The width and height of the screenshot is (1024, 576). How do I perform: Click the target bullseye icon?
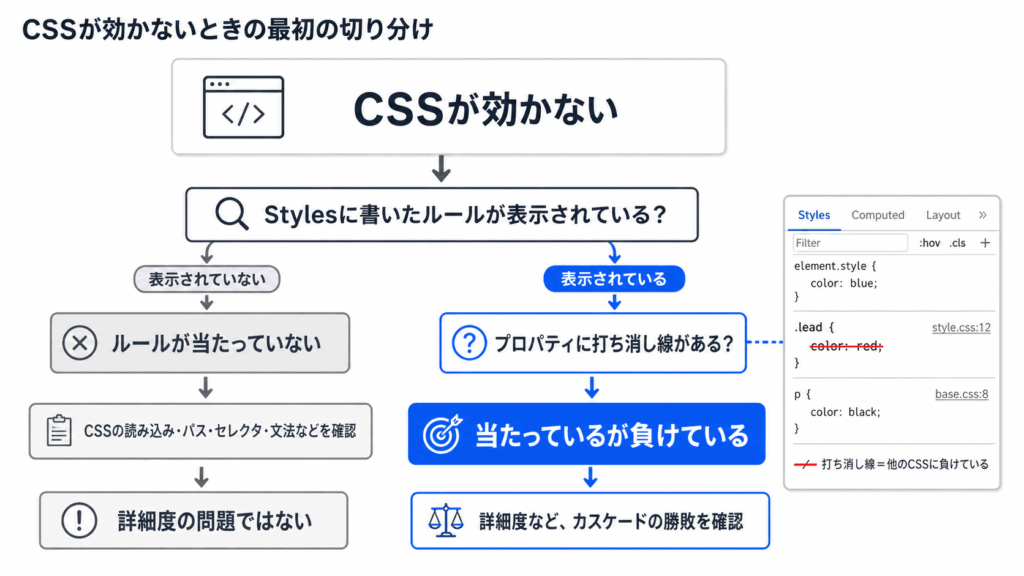tap(443, 434)
